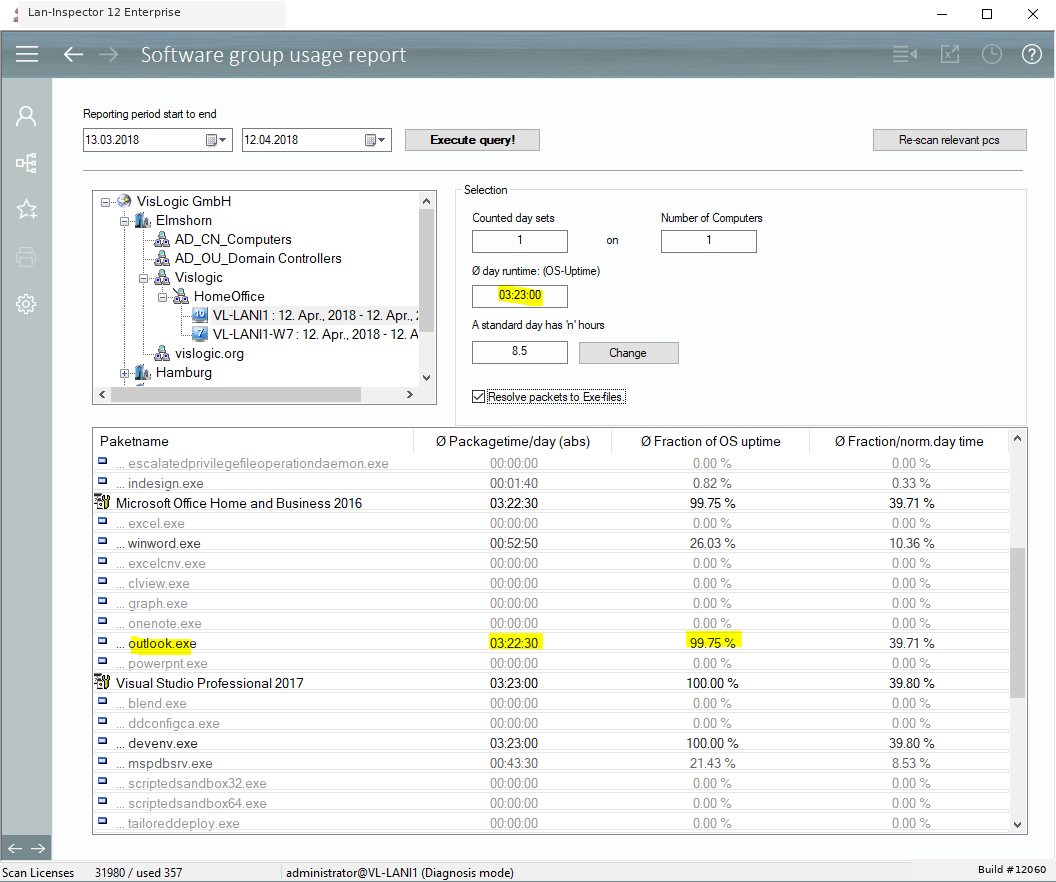Select the powerpnt.exe row
1056x882 pixels.
pos(551,663)
